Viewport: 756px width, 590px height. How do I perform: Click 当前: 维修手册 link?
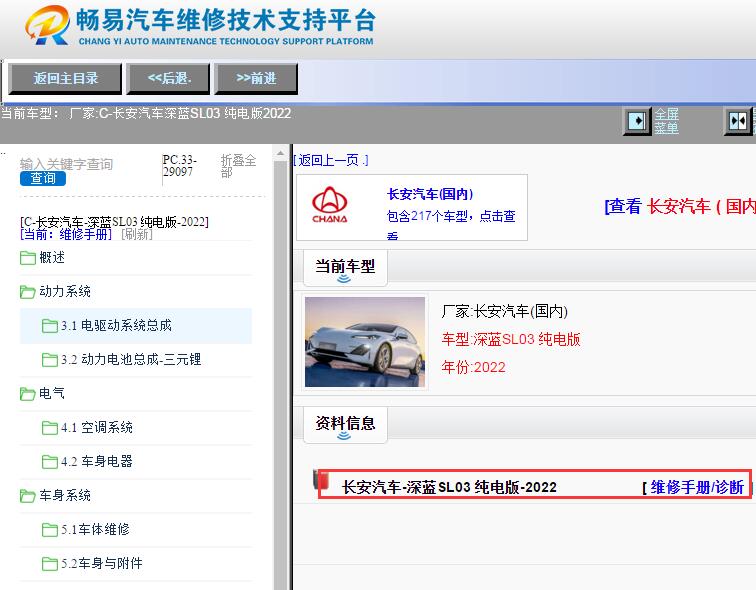66,234
